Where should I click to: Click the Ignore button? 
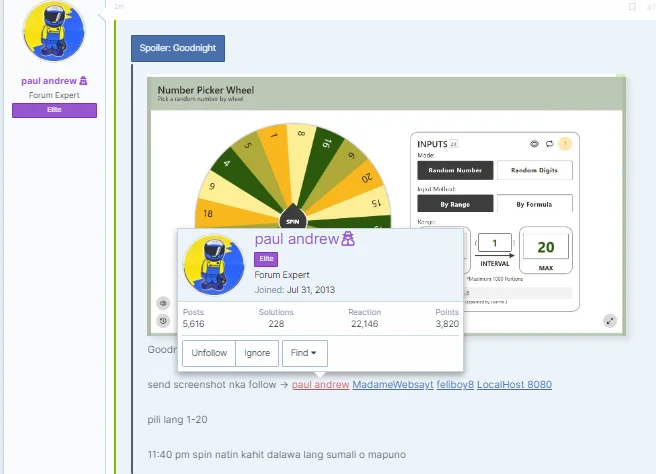[257, 353]
